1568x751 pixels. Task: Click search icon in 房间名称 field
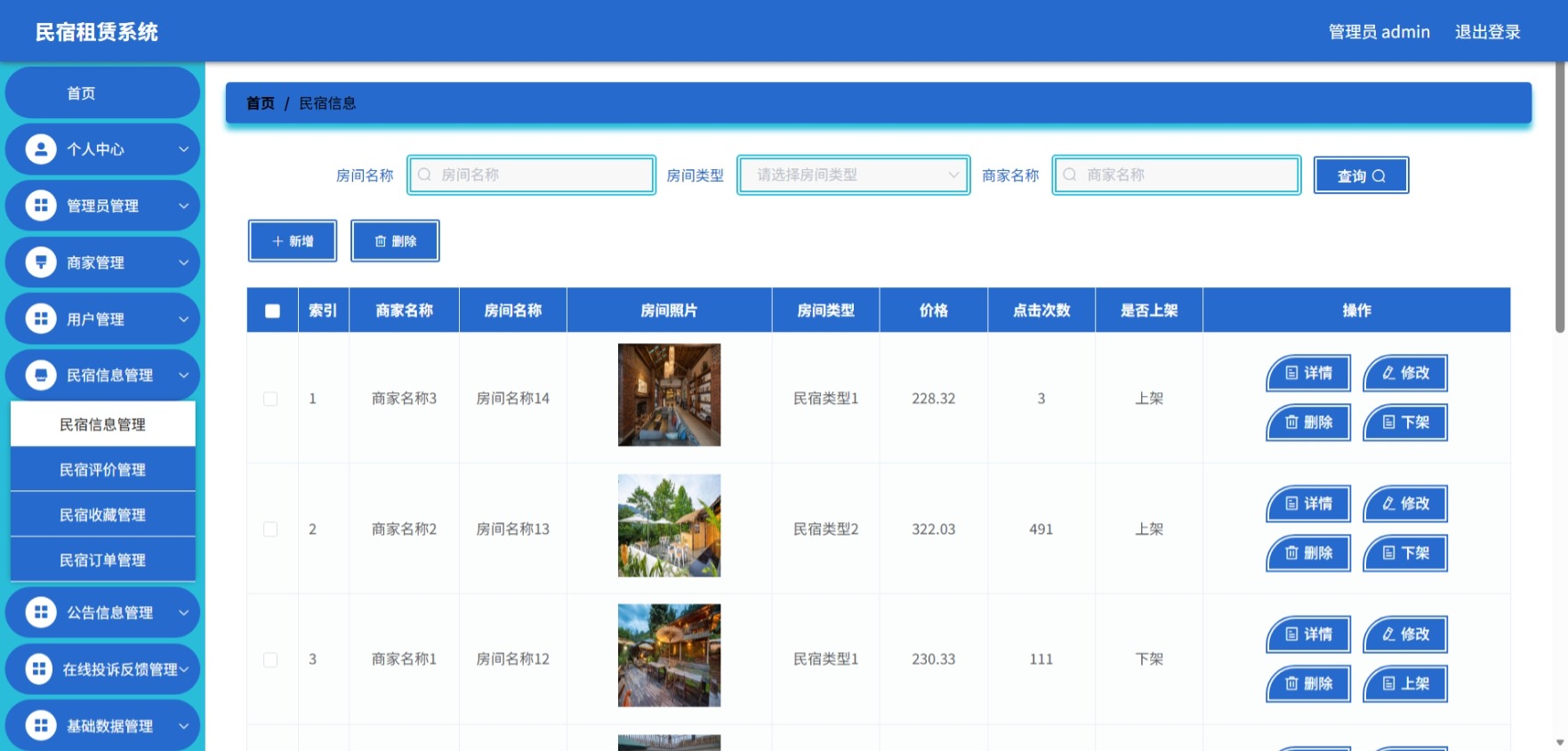coord(425,174)
